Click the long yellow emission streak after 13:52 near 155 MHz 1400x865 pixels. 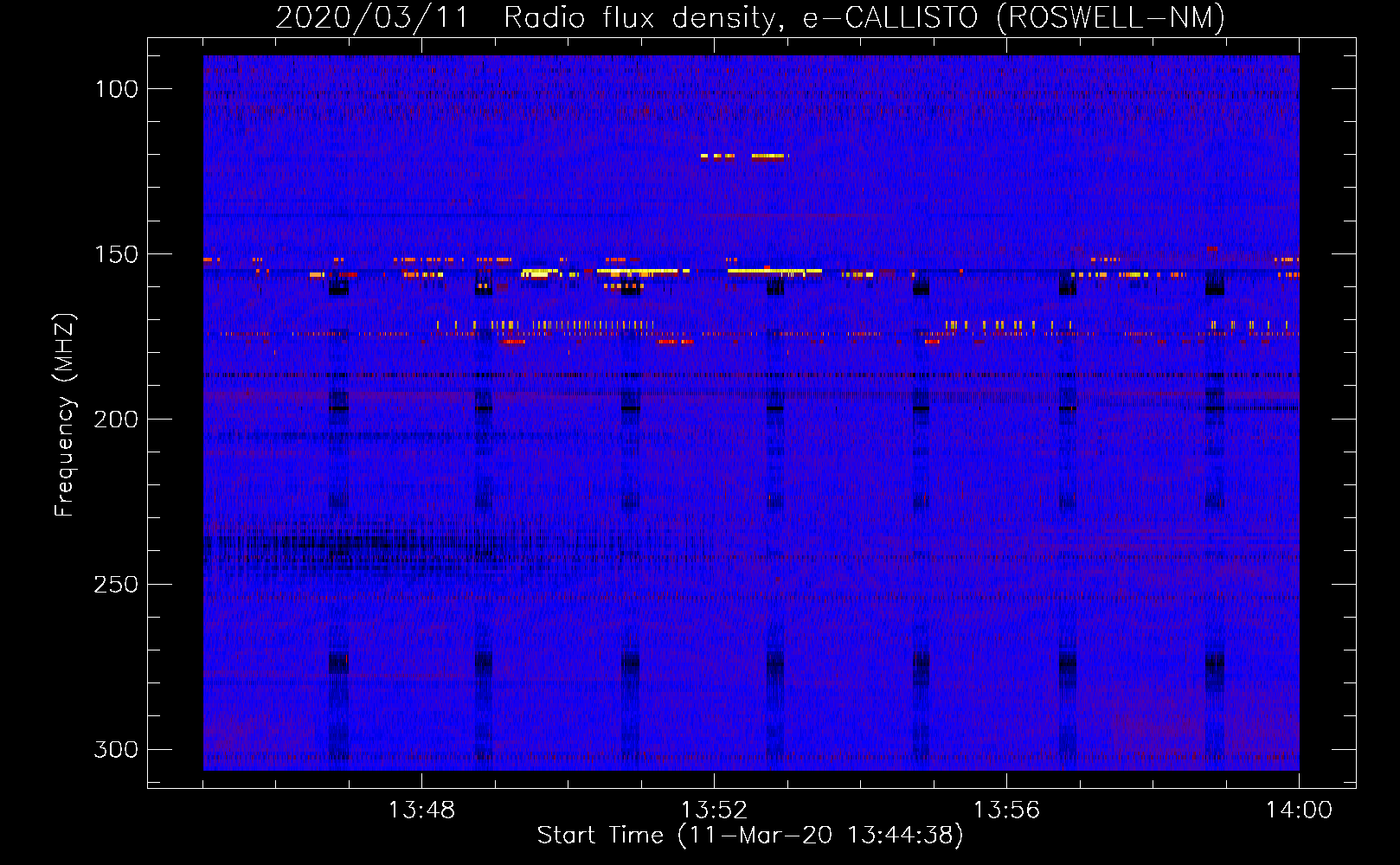774,271
